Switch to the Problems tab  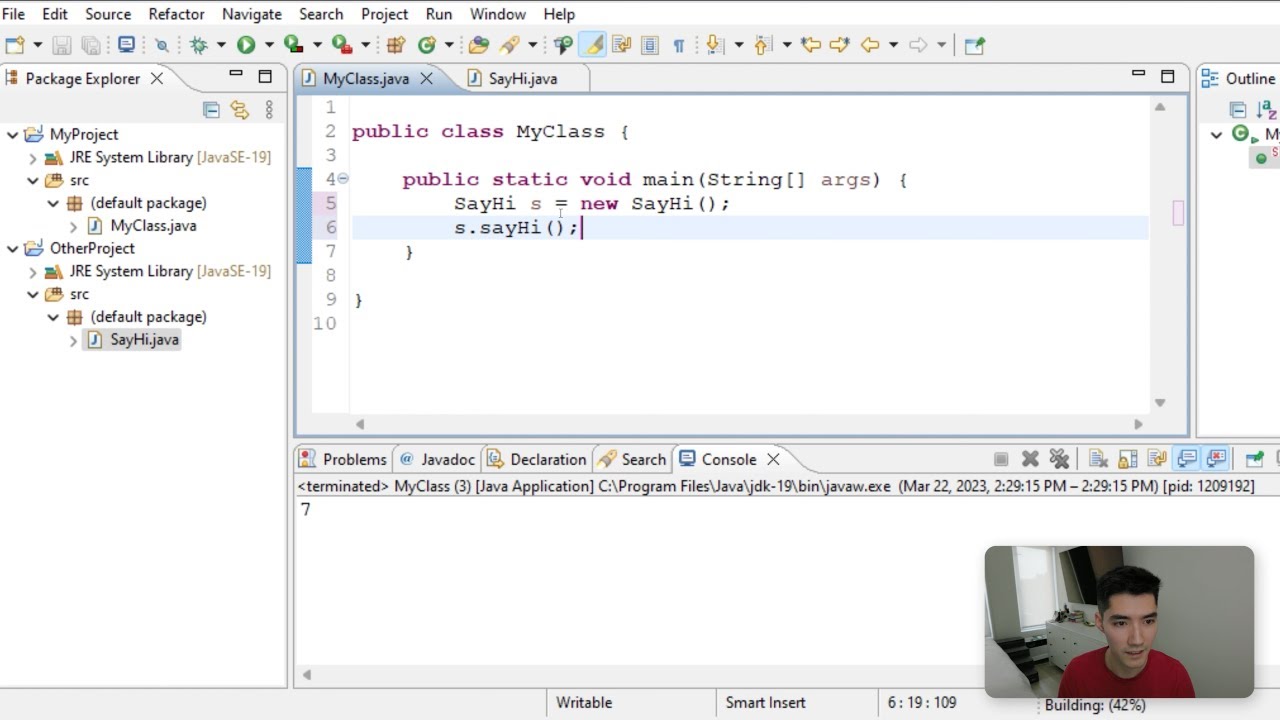coord(343,459)
